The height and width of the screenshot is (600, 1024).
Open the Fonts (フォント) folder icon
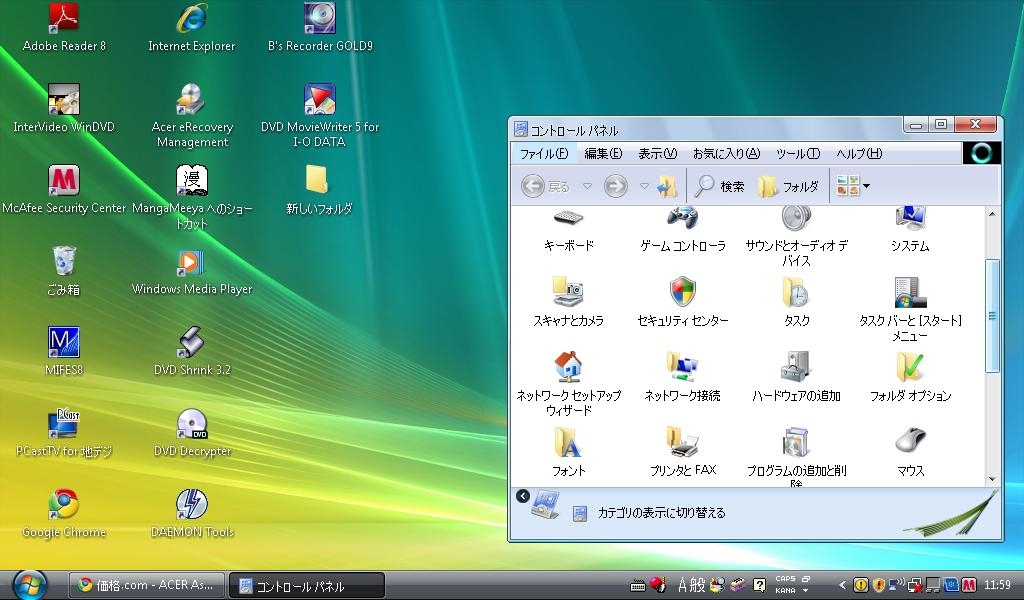pyautogui.click(x=568, y=443)
